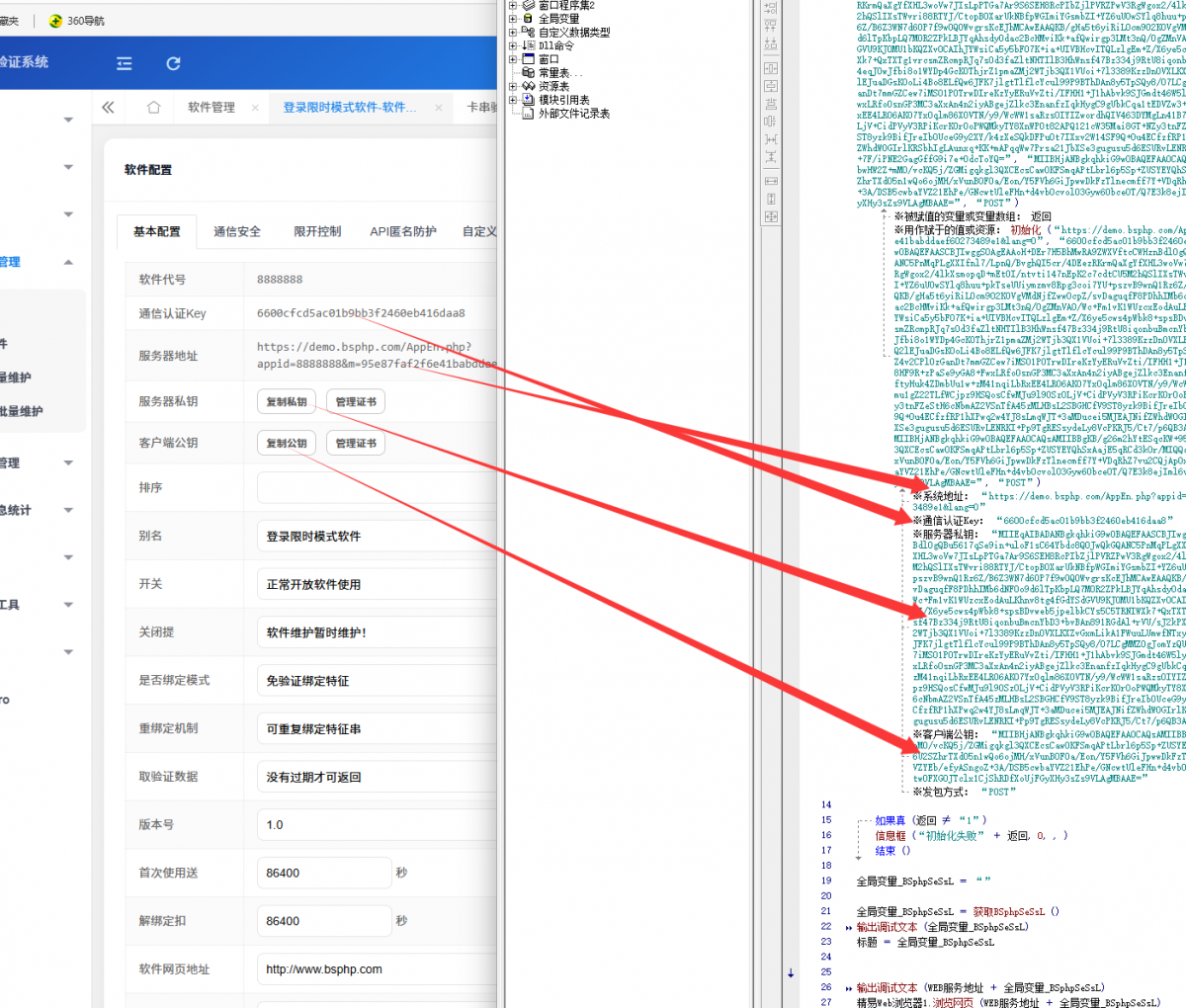The image size is (1186, 1008).
Task: Click the 自定义数据类型 icon in the IDE tree
Action: (528, 32)
